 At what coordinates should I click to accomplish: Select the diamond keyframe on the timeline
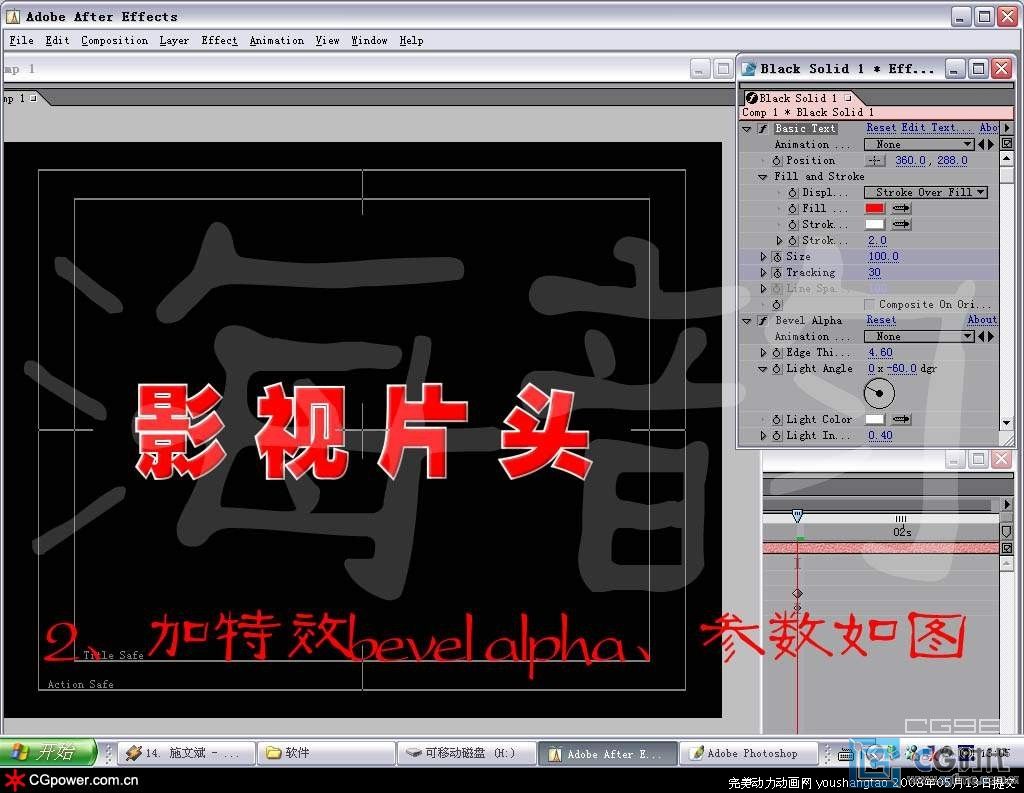point(797,594)
